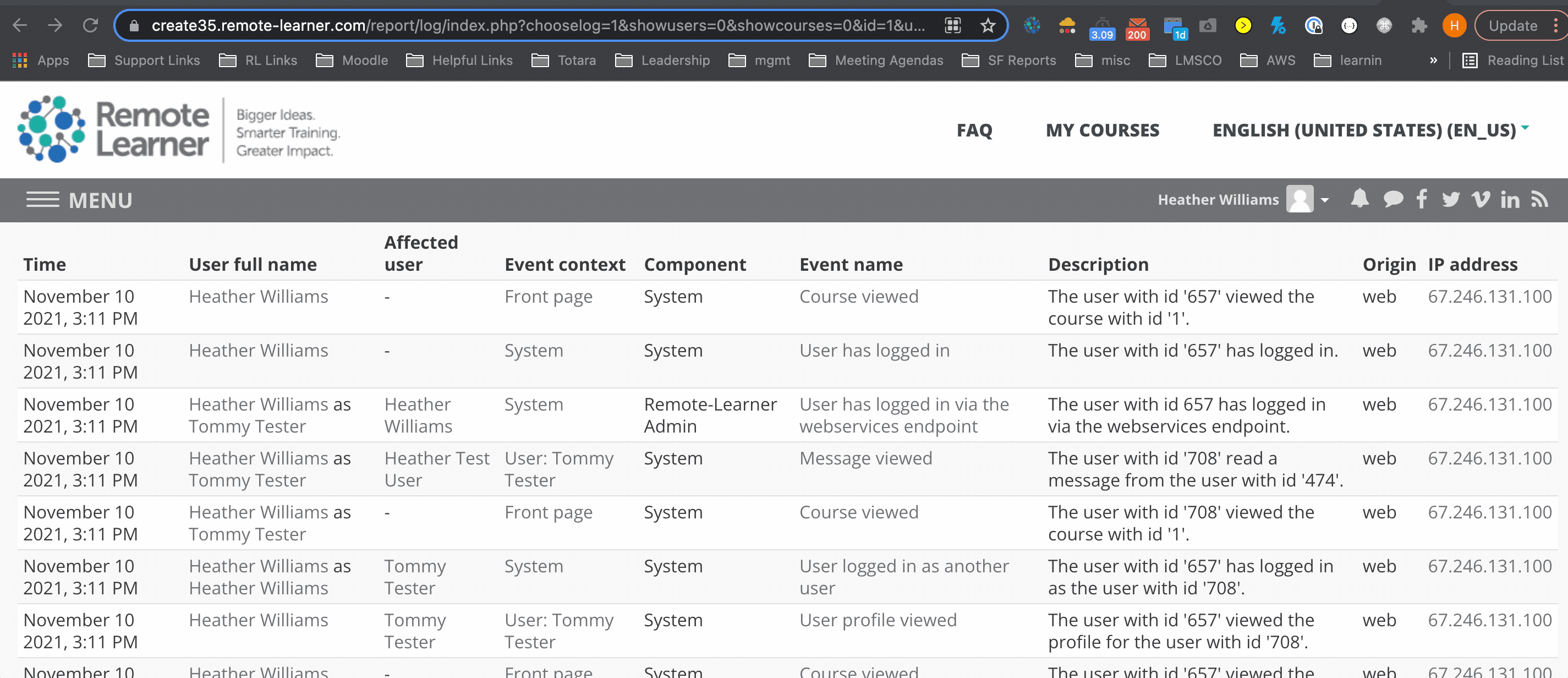Click the Remote-Learner Admin component cell

click(710, 415)
